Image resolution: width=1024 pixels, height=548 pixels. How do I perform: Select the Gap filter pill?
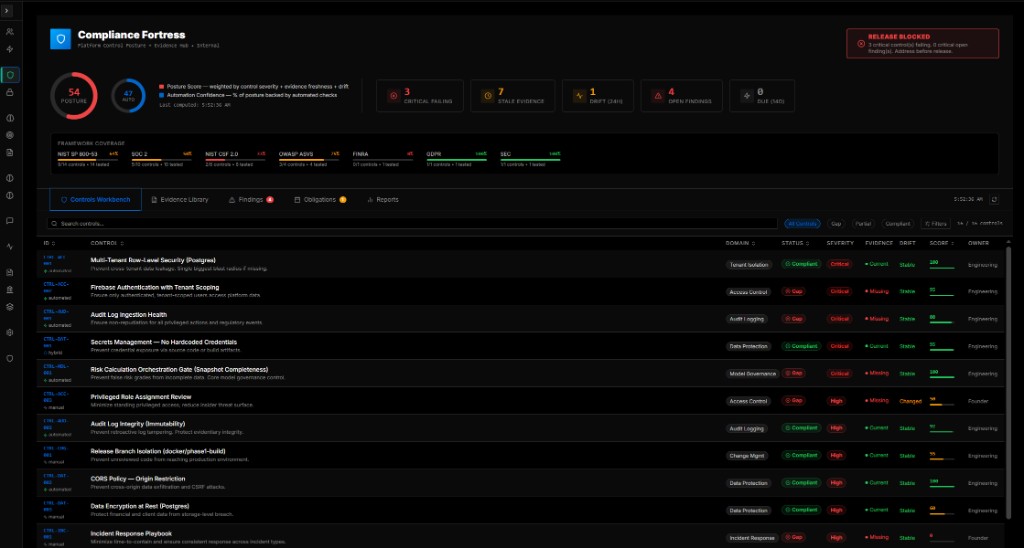click(836, 223)
